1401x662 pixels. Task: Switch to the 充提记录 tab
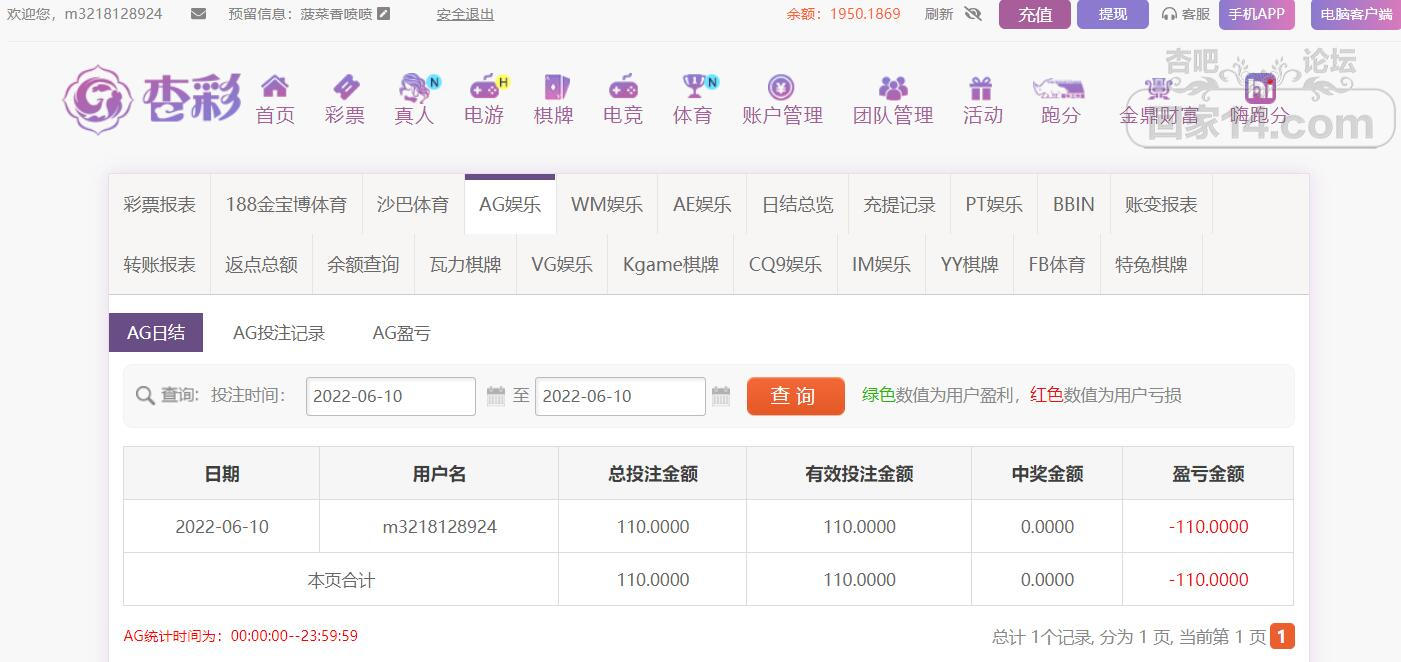(x=899, y=204)
